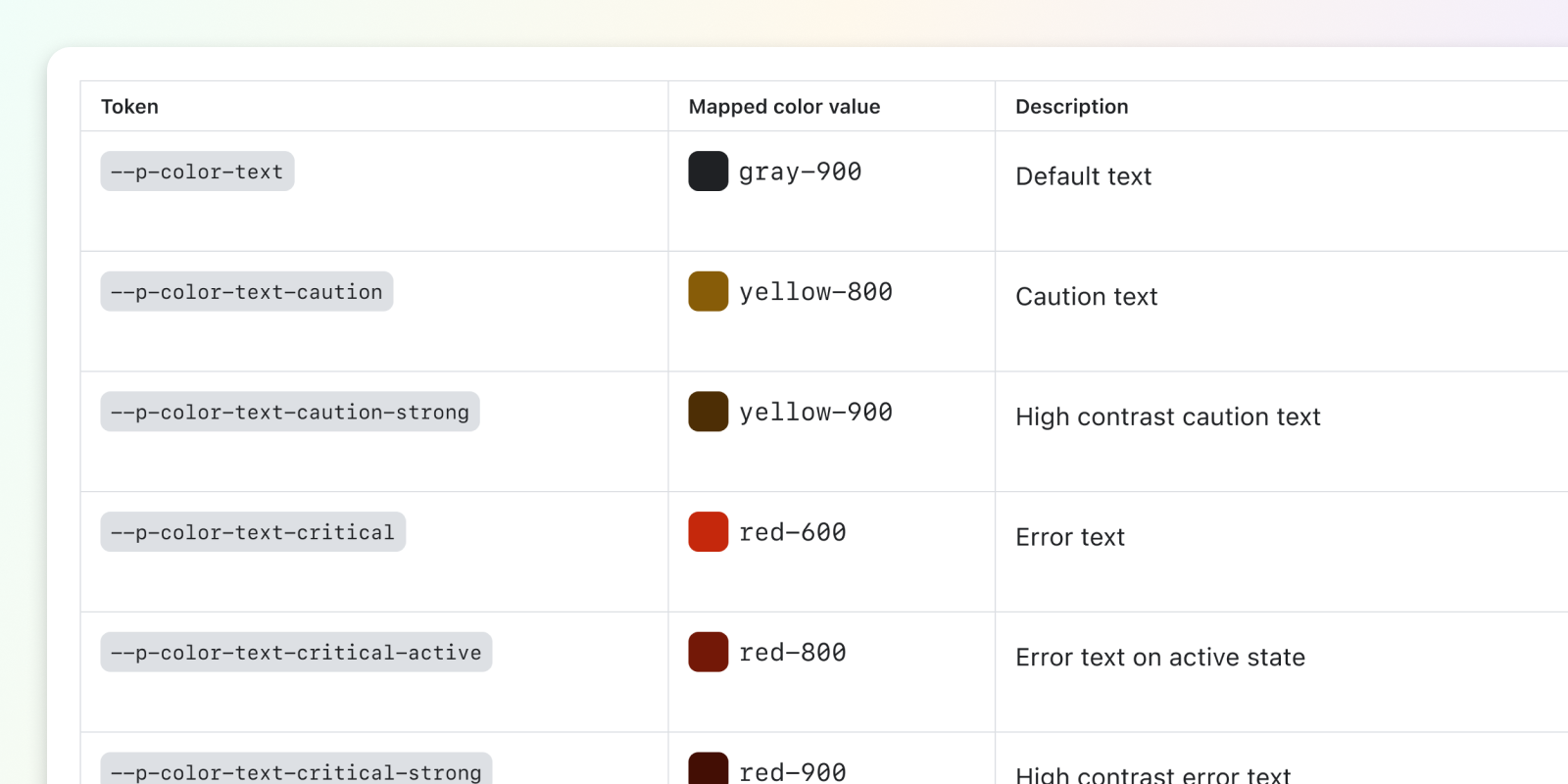Click the Description column header
1568x784 pixels.
tap(1071, 107)
